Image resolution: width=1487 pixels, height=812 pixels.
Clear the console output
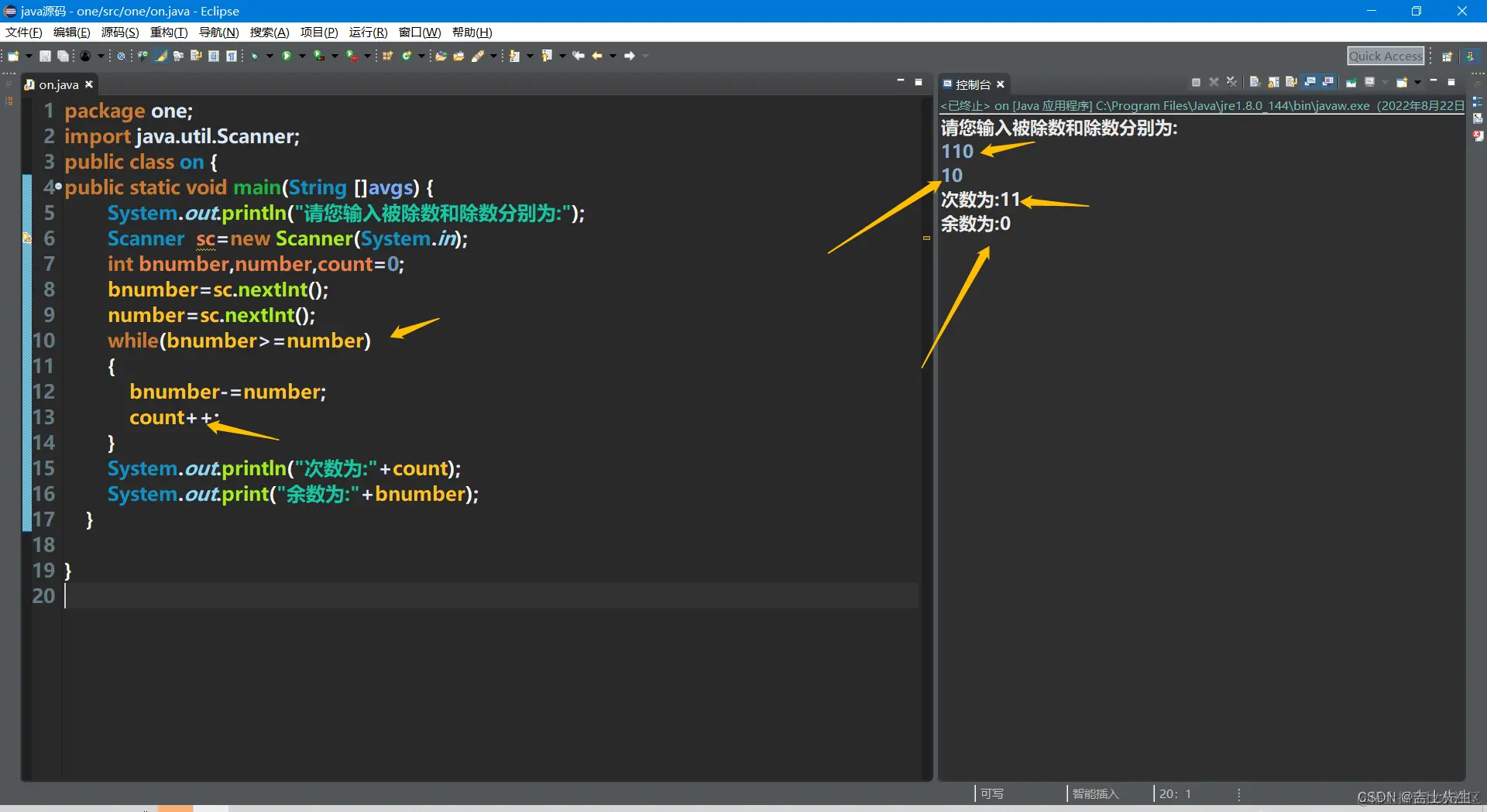pyautogui.click(x=1255, y=82)
